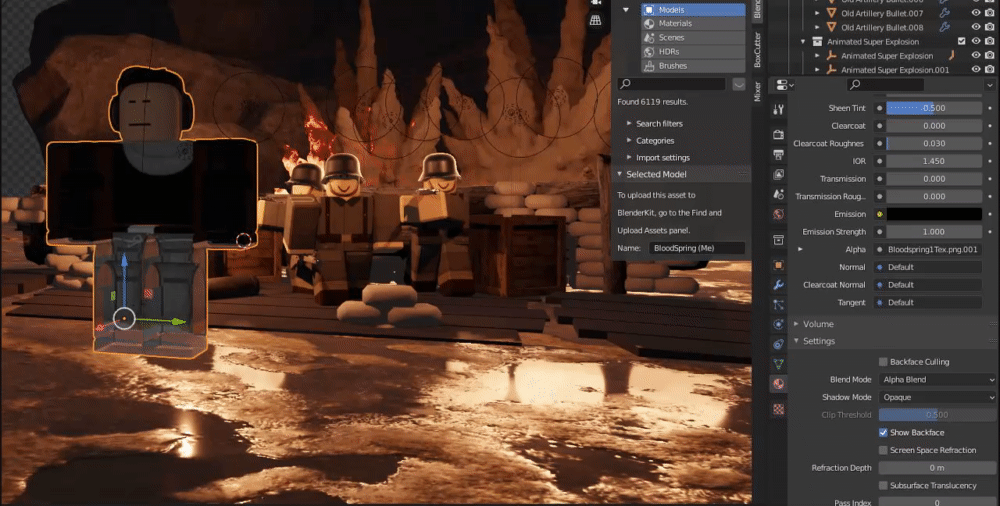Click the Clearcoat Normal Default field
The height and width of the screenshot is (506, 1000).
[929, 285]
